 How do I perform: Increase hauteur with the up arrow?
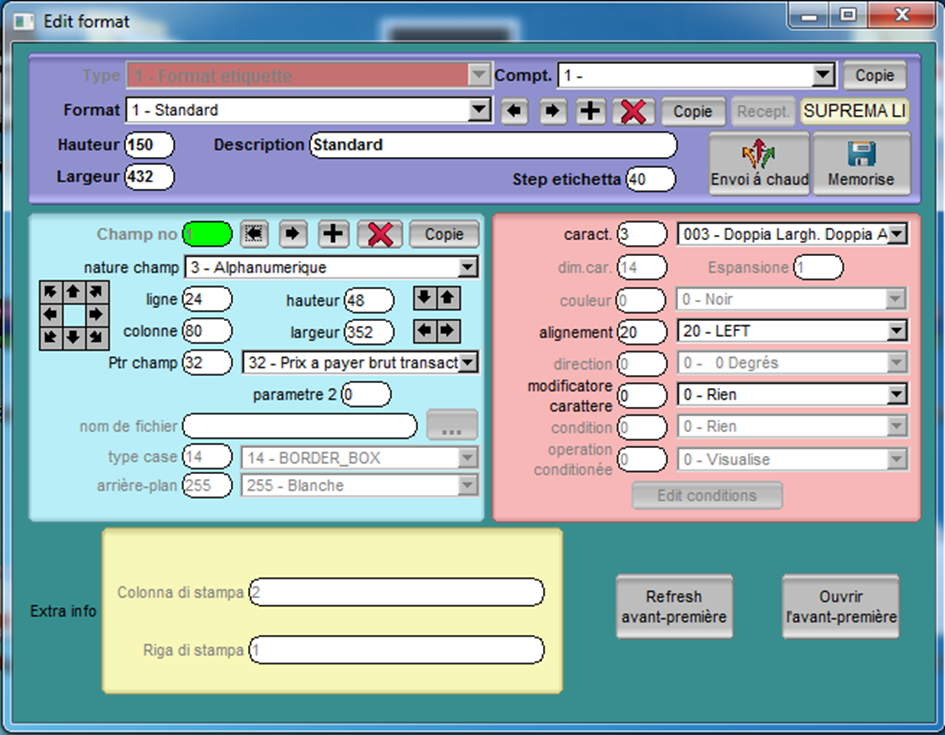(449, 298)
